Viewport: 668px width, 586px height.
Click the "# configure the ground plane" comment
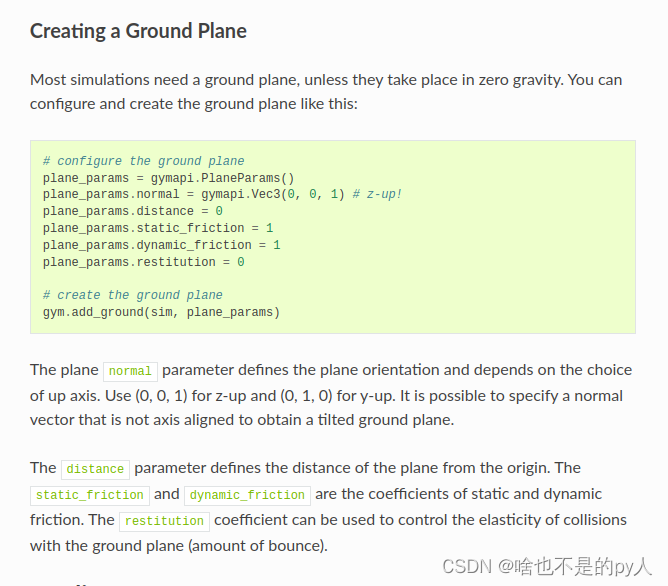[144, 161]
